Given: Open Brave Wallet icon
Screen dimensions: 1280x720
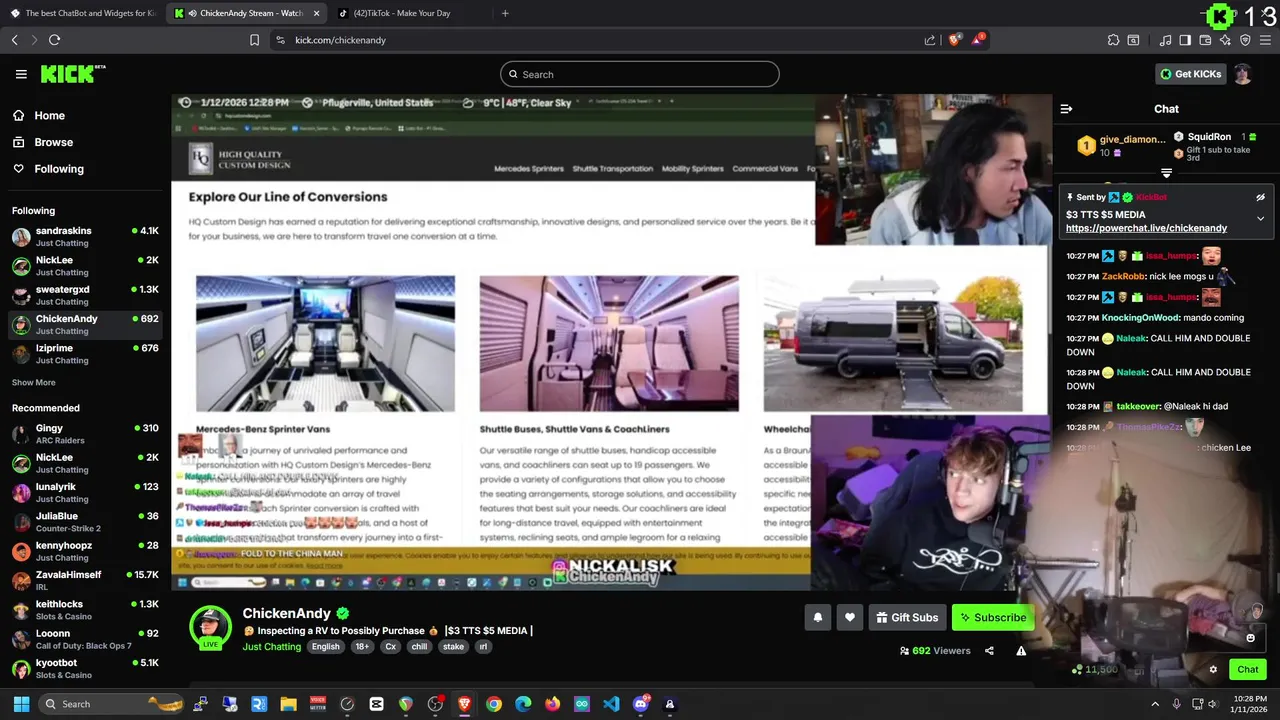Looking at the screenshot, I should pyautogui.click(x=1205, y=40).
